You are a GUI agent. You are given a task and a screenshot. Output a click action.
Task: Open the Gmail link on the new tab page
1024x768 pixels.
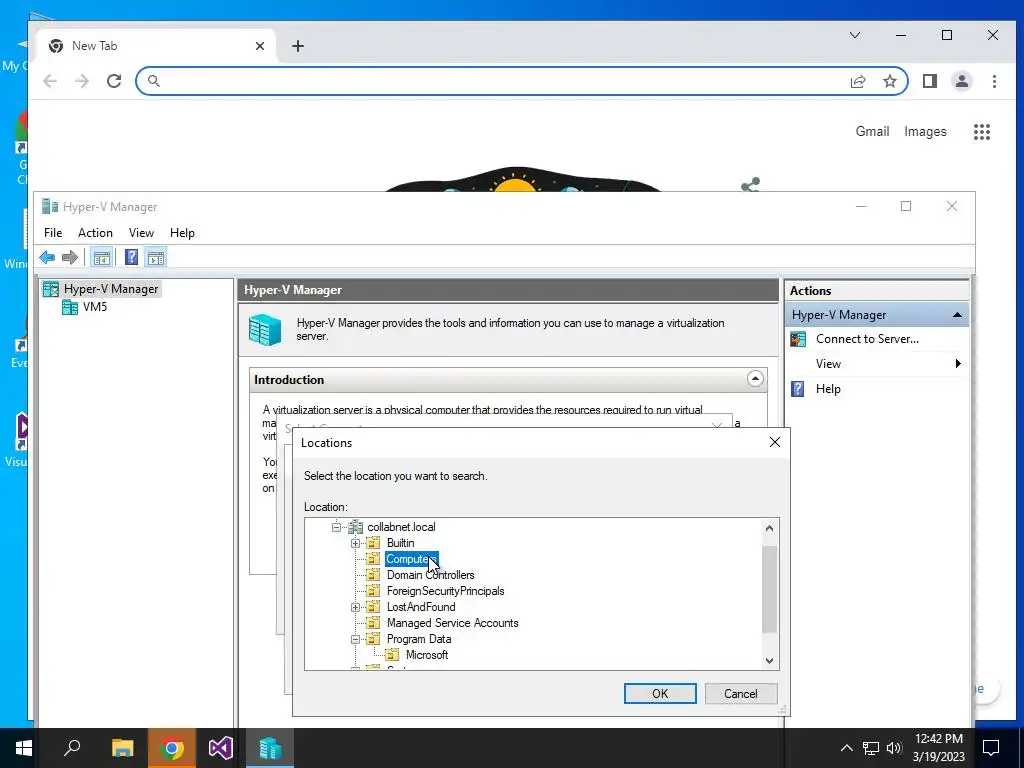[872, 131]
